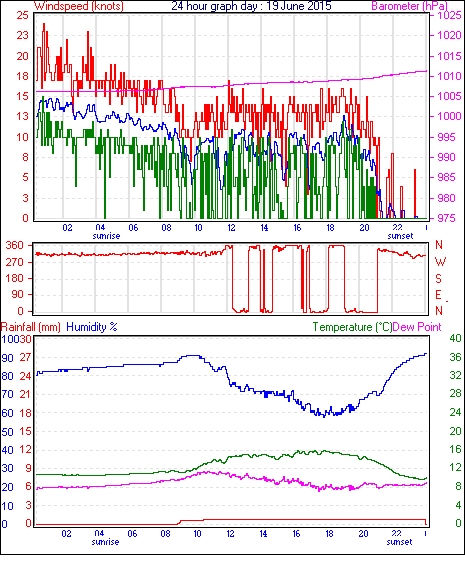Click the 20 hour tick on bottom graph

(363, 534)
